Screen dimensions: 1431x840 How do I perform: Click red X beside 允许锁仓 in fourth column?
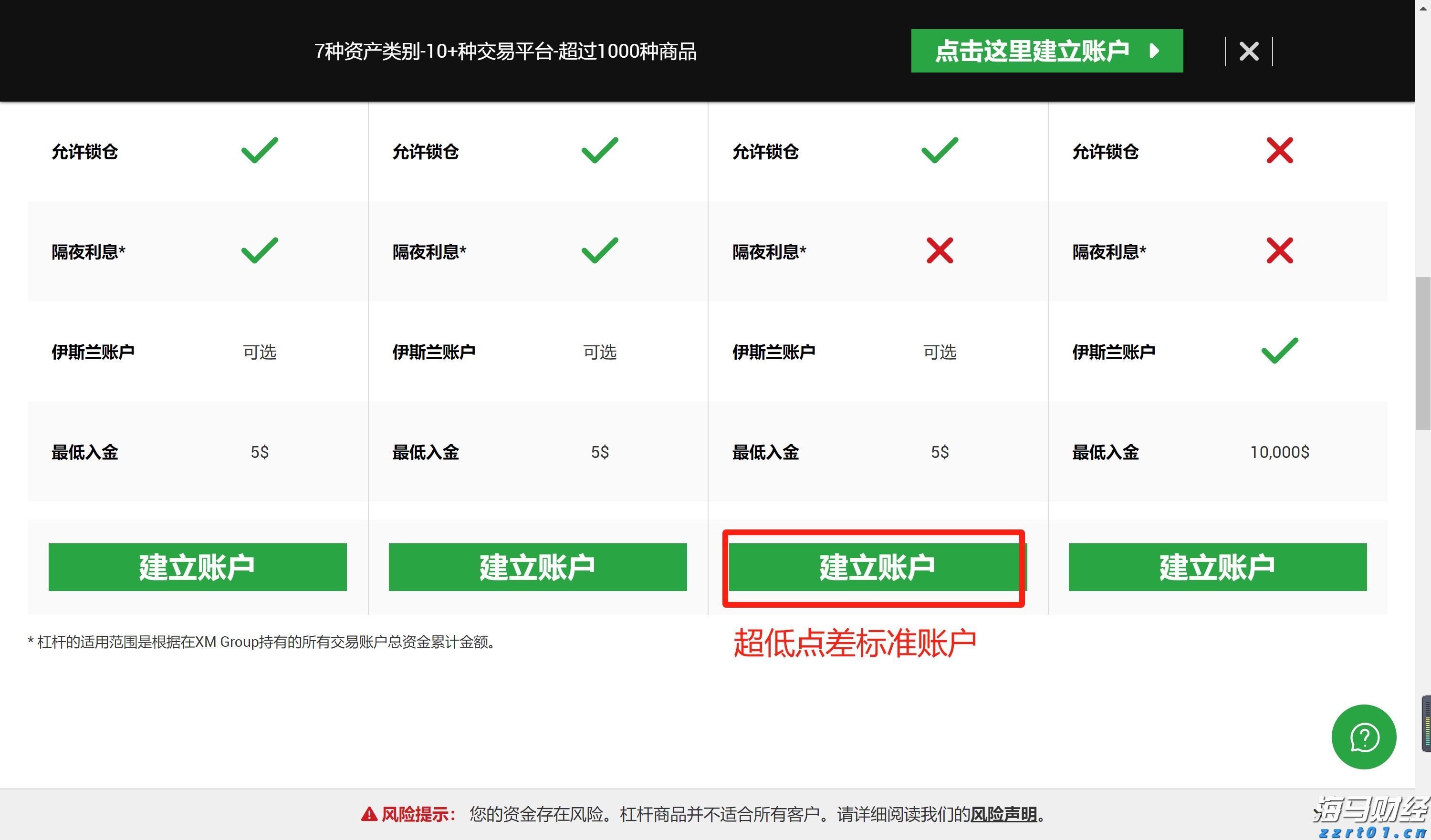point(1280,149)
